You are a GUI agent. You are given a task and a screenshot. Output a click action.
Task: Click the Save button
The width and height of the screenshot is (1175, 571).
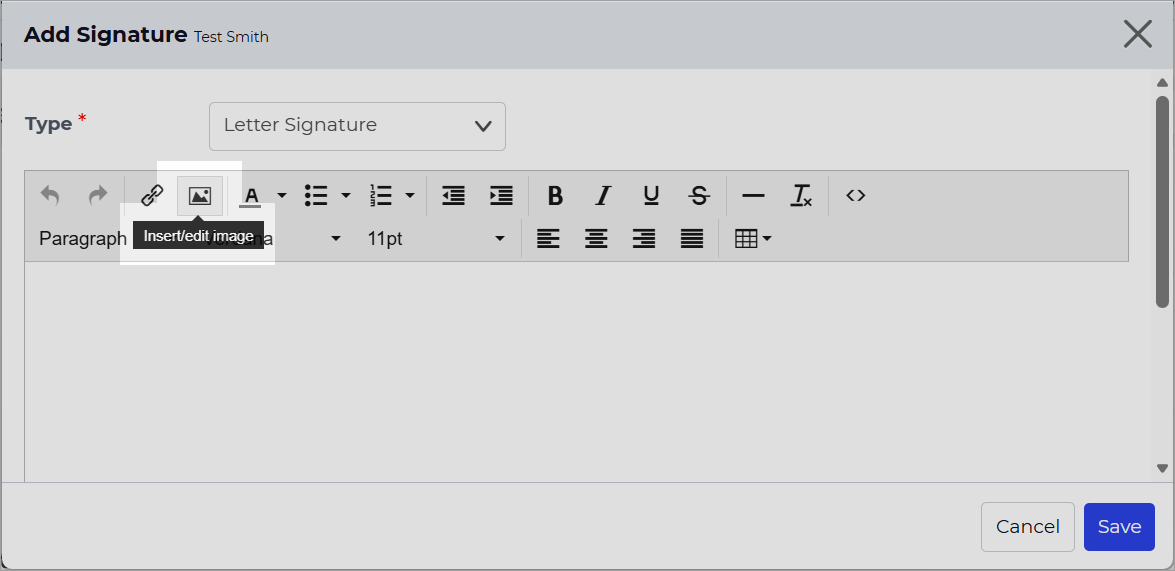[x=1119, y=527]
